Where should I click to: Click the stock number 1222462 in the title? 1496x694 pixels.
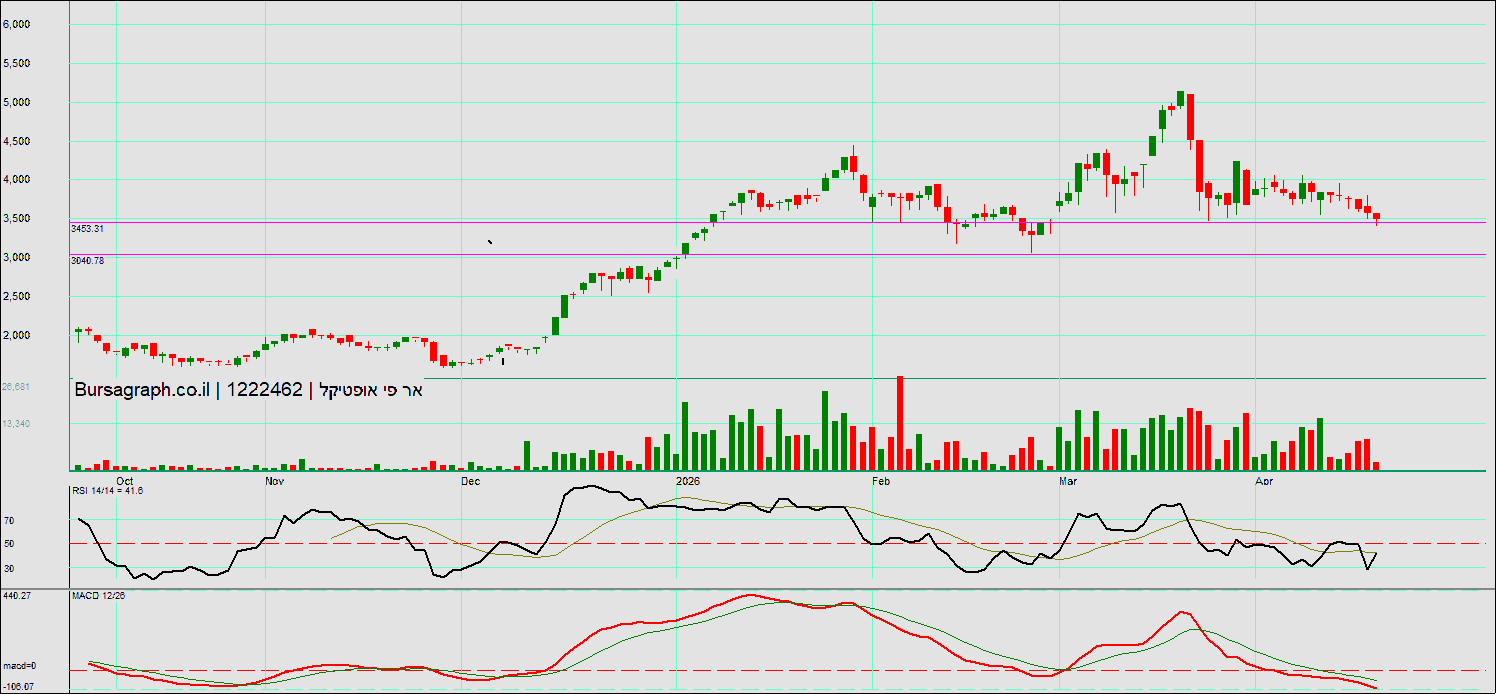[265, 391]
